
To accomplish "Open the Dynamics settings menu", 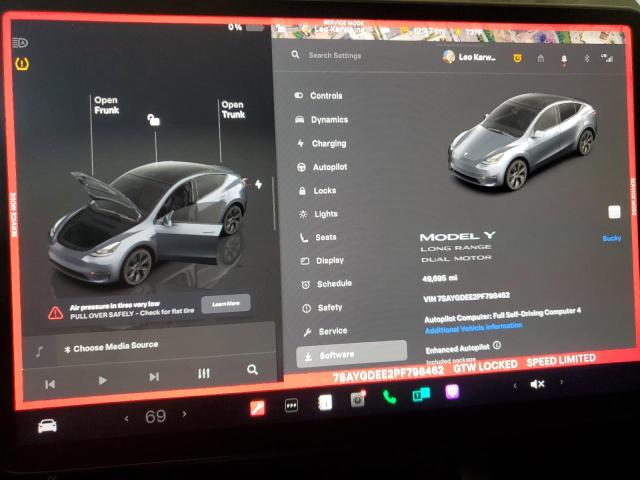I will (322, 120).
